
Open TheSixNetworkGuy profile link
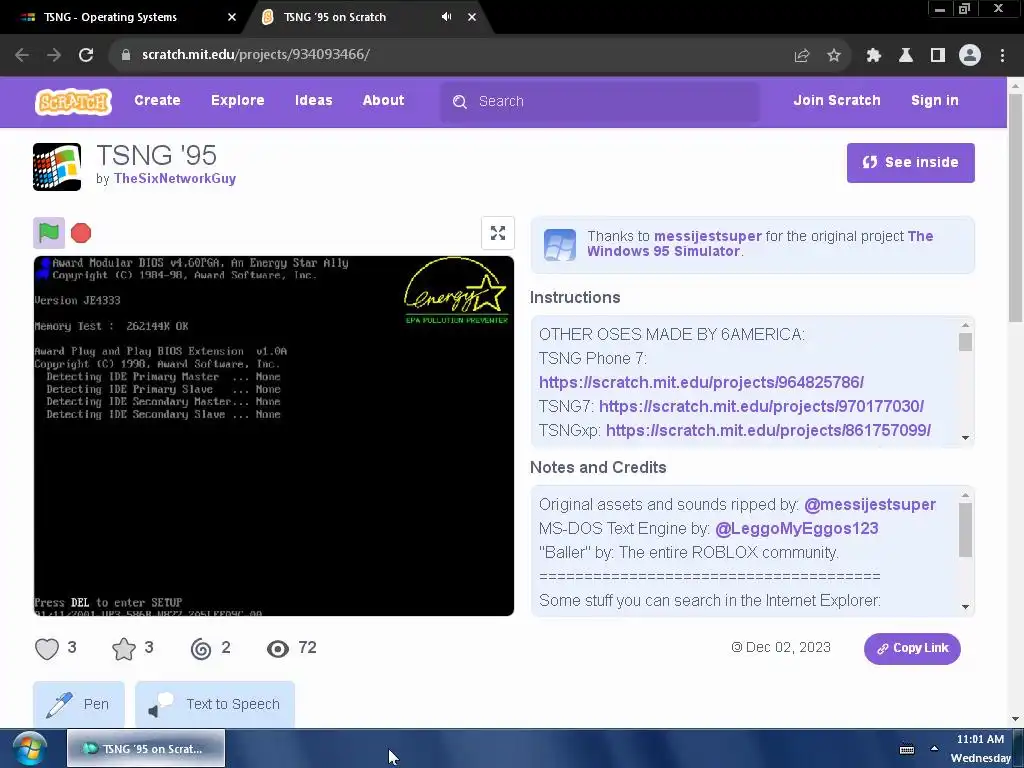[174, 179]
